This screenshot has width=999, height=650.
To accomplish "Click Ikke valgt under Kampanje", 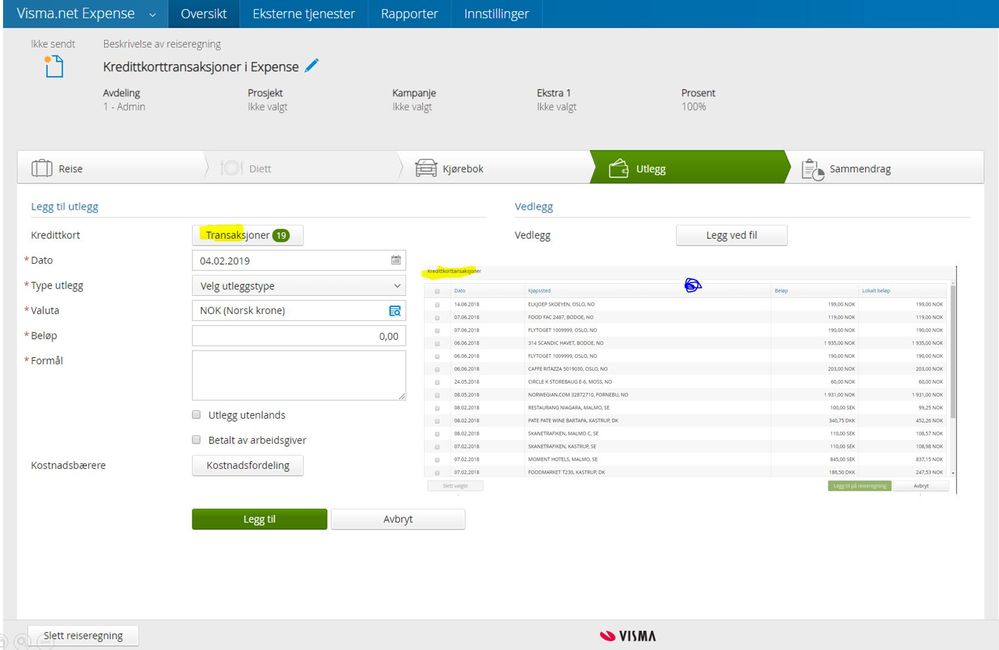I will pyautogui.click(x=412, y=106).
